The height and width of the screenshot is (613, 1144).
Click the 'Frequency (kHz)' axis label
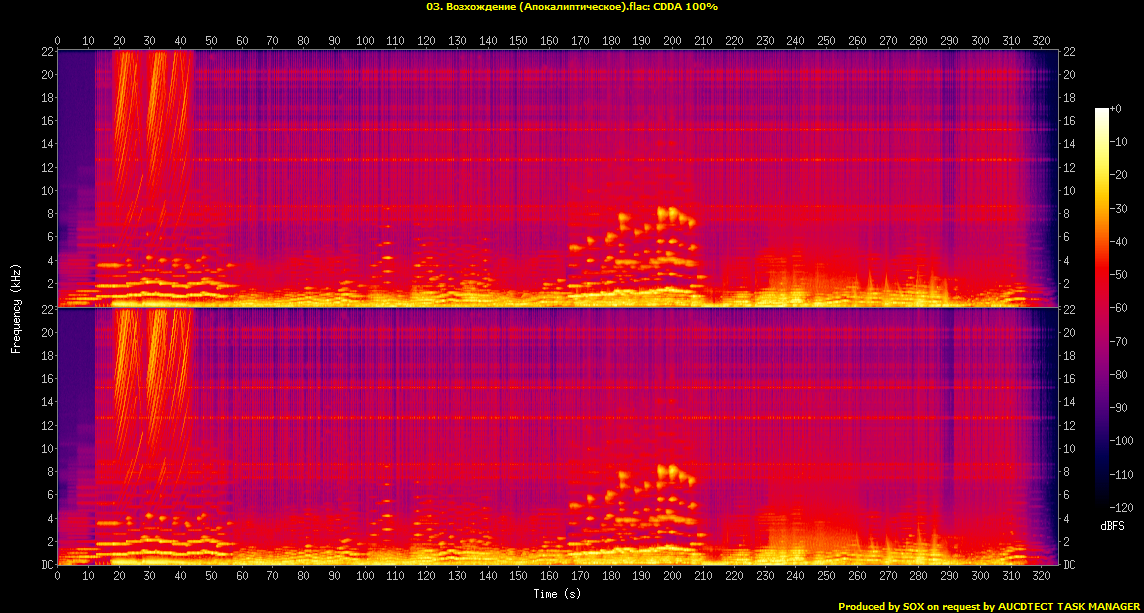click(x=16, y=308)
